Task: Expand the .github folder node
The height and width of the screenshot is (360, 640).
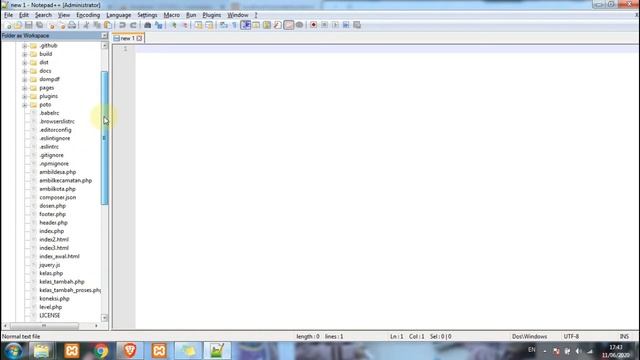Action: click(x=24, y=46)
